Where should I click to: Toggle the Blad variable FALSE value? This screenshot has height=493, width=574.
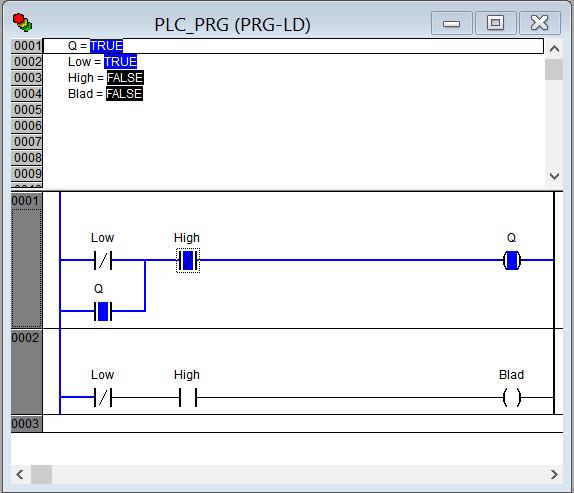(124, 94)
